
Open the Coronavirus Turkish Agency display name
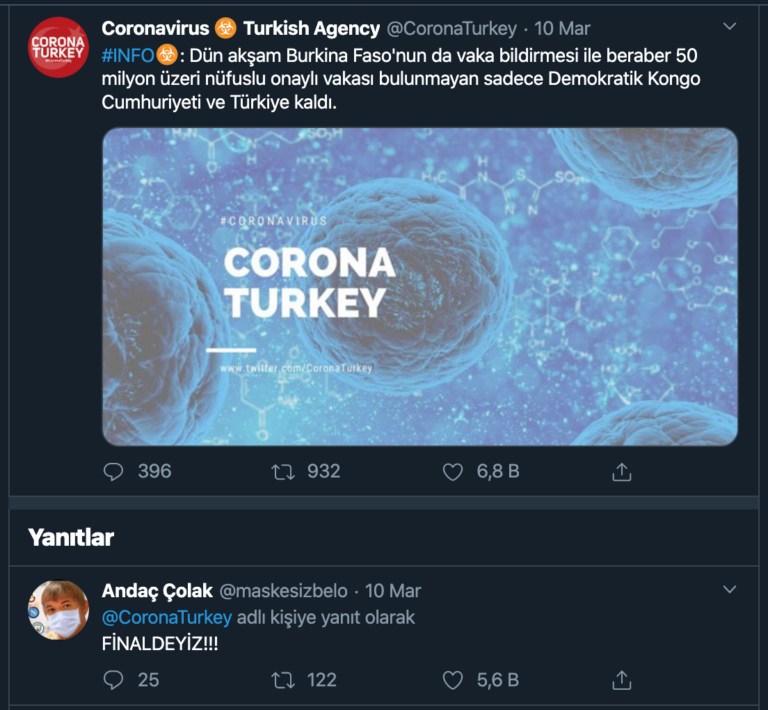(240, 28)
